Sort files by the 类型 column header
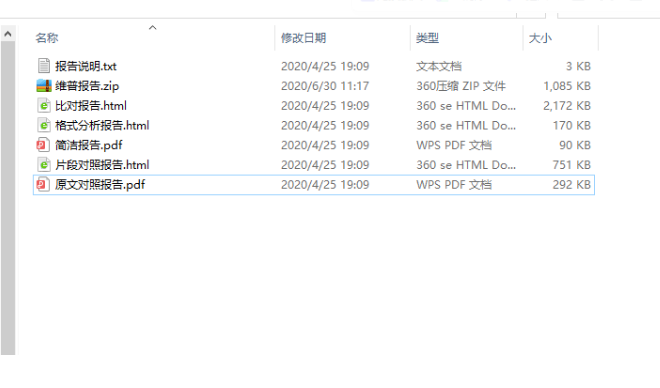The height and width of the screenshot is (388, 660). pyautogui.click(x=427, y=38)
